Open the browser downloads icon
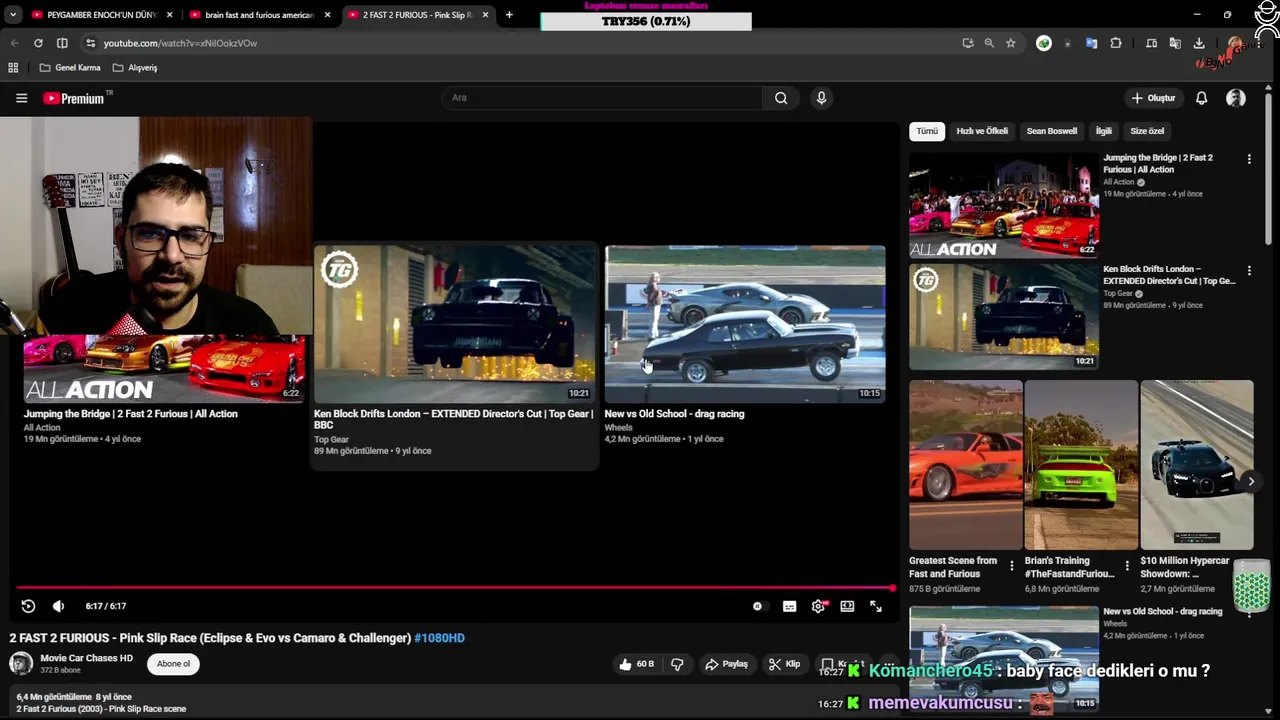The height and width of the screenshot is (720, 1280). pos(1199,43)
